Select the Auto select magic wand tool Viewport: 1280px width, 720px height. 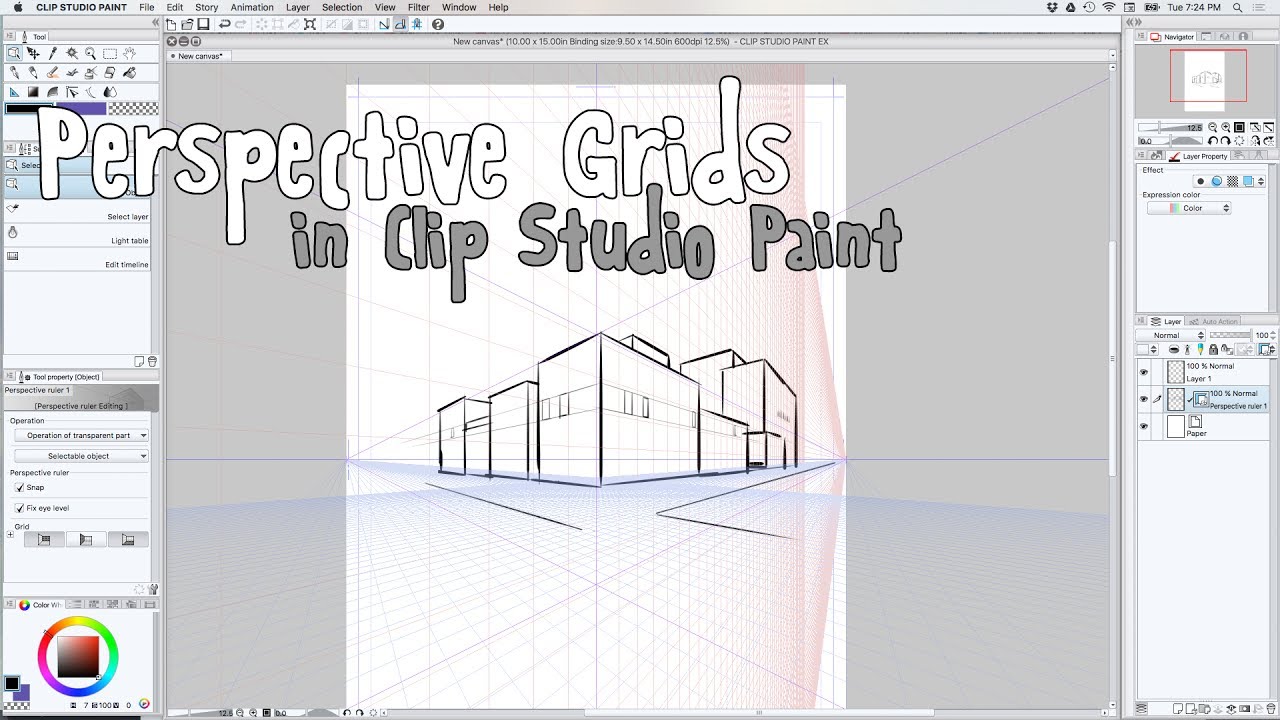(x=72, y=53)
